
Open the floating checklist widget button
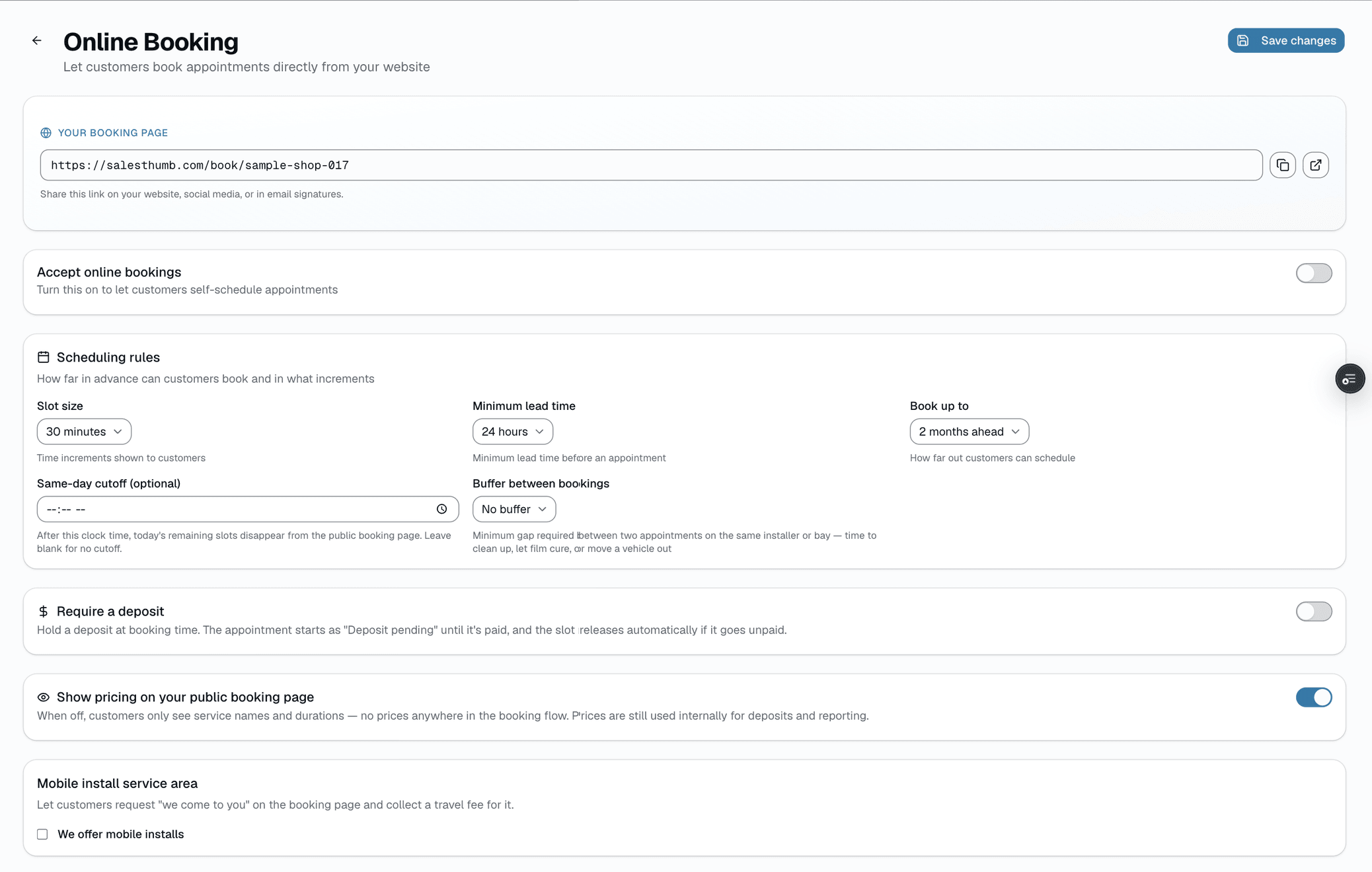coord(1350,379)
